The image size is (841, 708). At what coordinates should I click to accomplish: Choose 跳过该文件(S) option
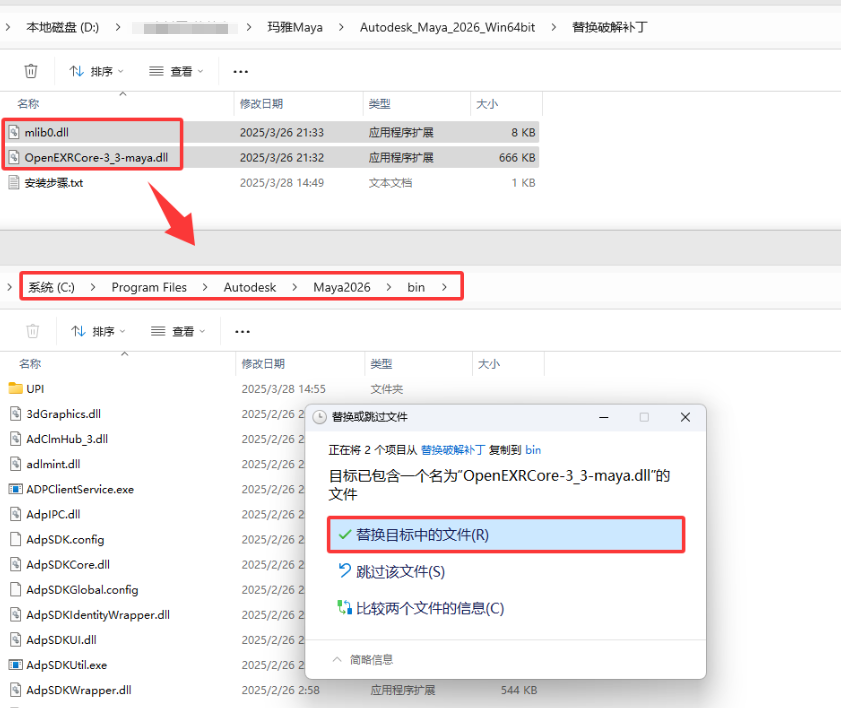tap(392, 572)
